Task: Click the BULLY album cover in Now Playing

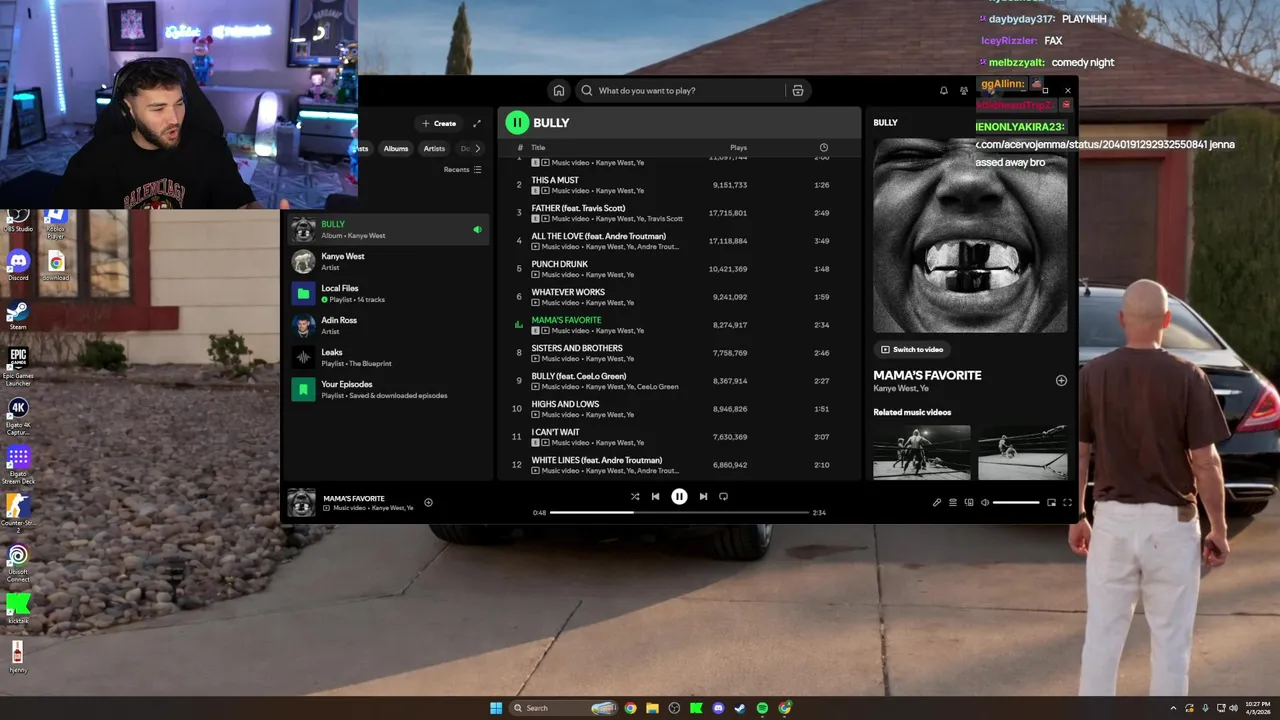Action: coord(970,236)
